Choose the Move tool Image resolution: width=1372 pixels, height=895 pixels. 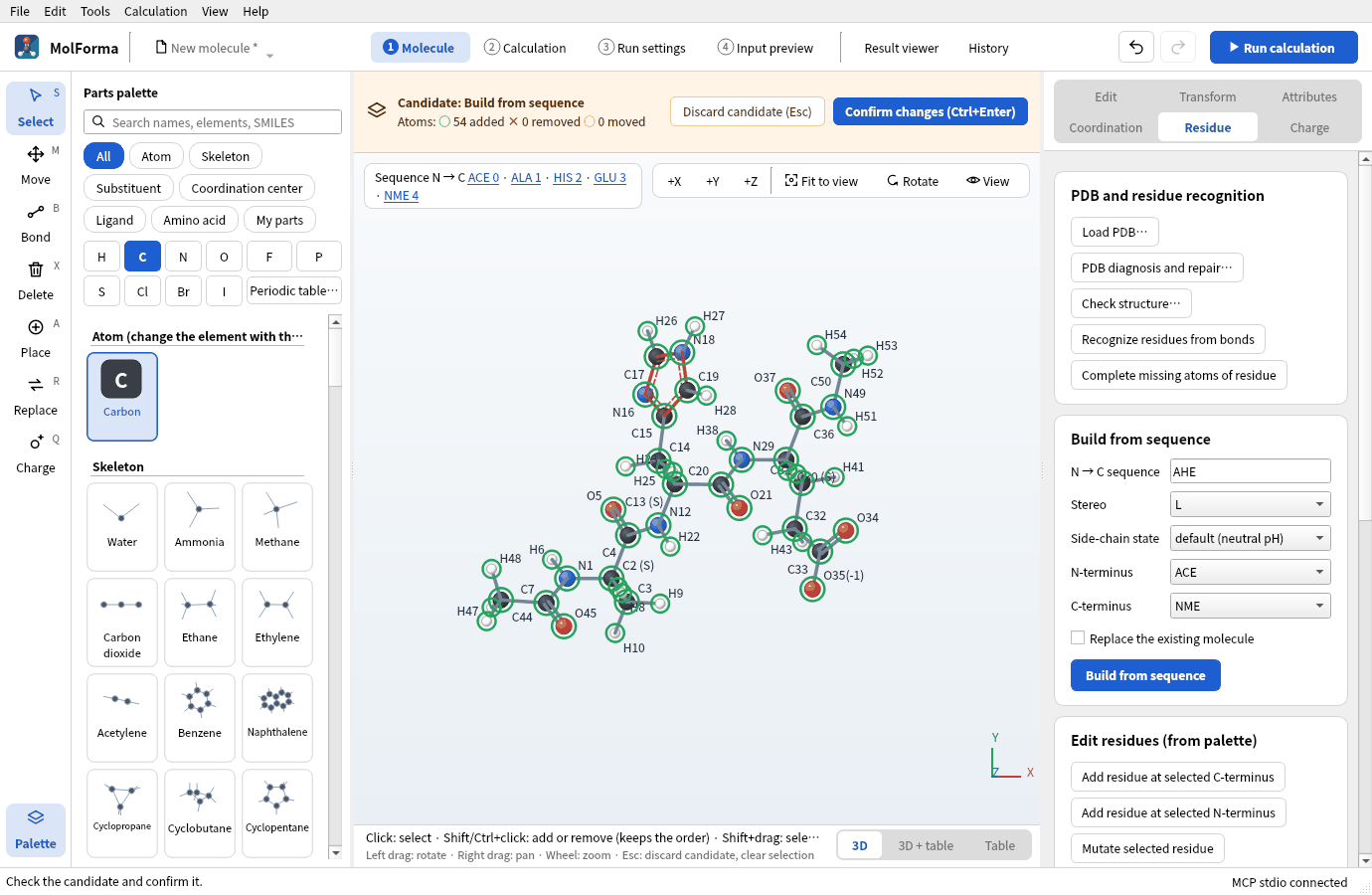click(36, 165)
